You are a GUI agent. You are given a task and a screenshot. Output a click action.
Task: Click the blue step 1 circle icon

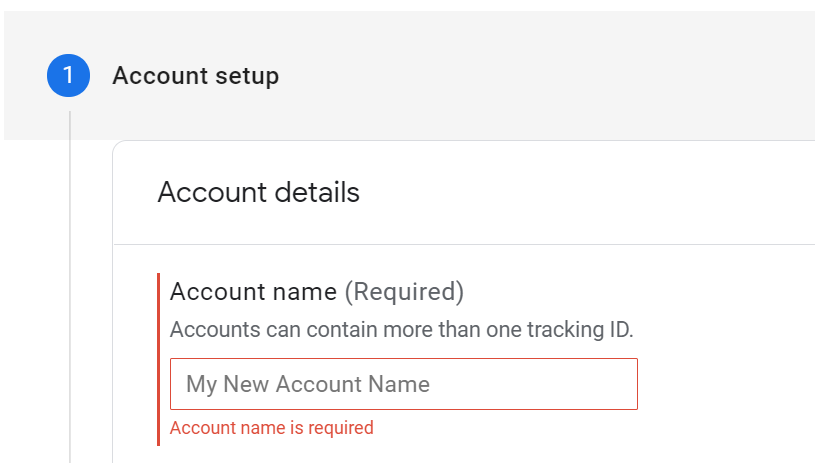coord(68,75)
